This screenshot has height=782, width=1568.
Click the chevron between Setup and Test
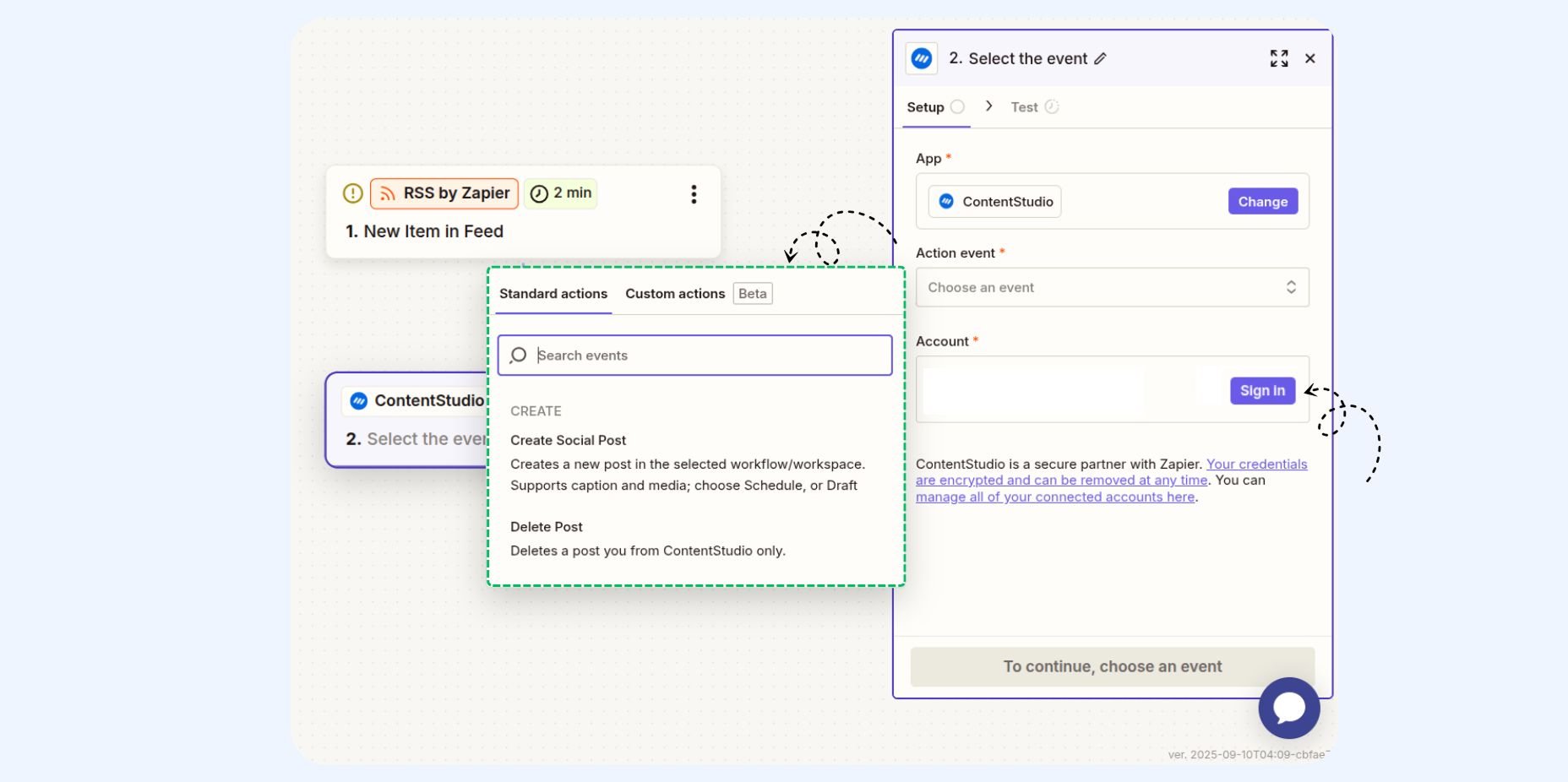988,106
